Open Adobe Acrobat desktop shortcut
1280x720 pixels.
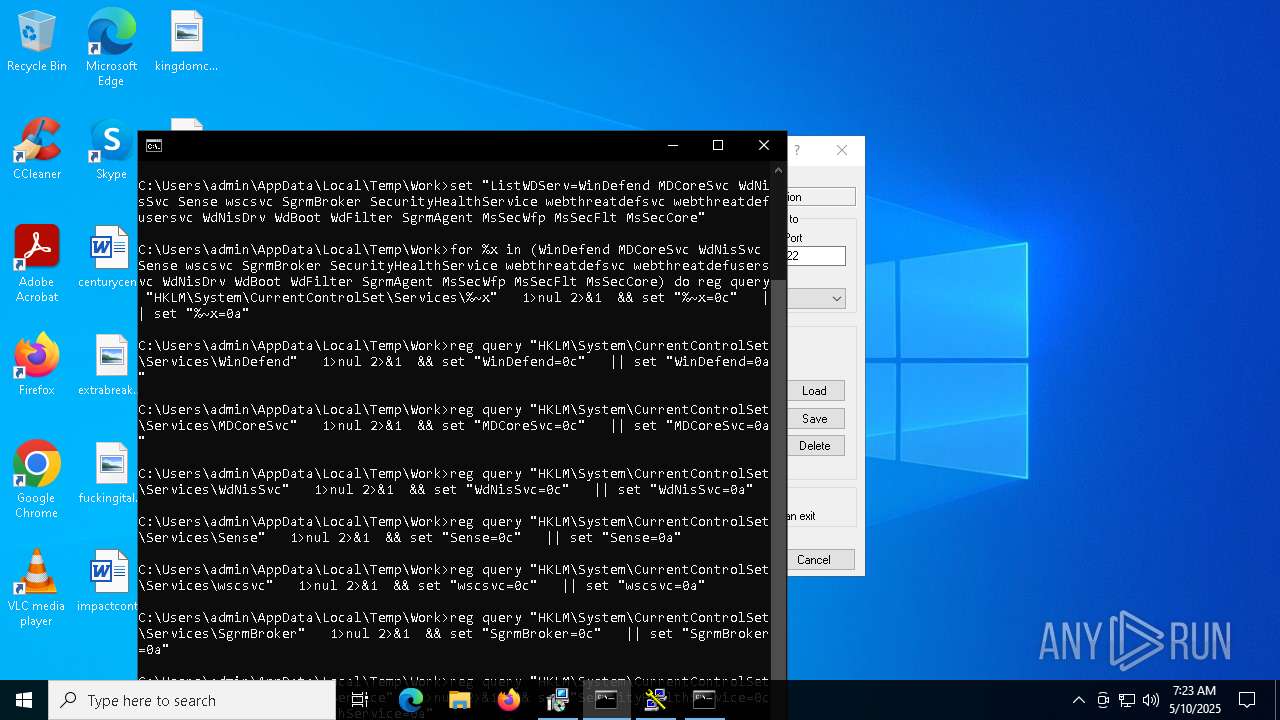point(37,265)
